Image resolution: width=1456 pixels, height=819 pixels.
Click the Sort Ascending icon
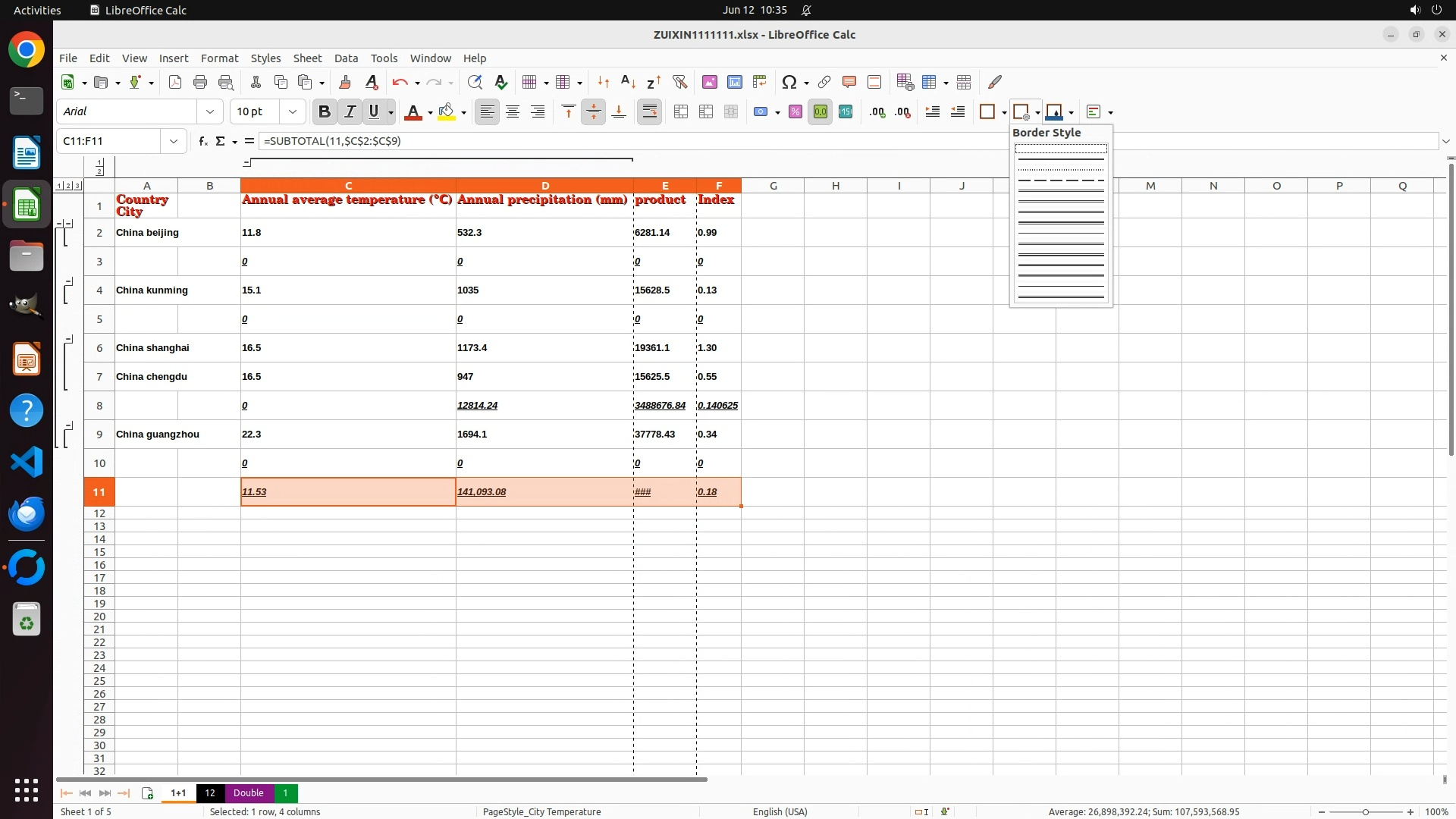click(628, 82)
